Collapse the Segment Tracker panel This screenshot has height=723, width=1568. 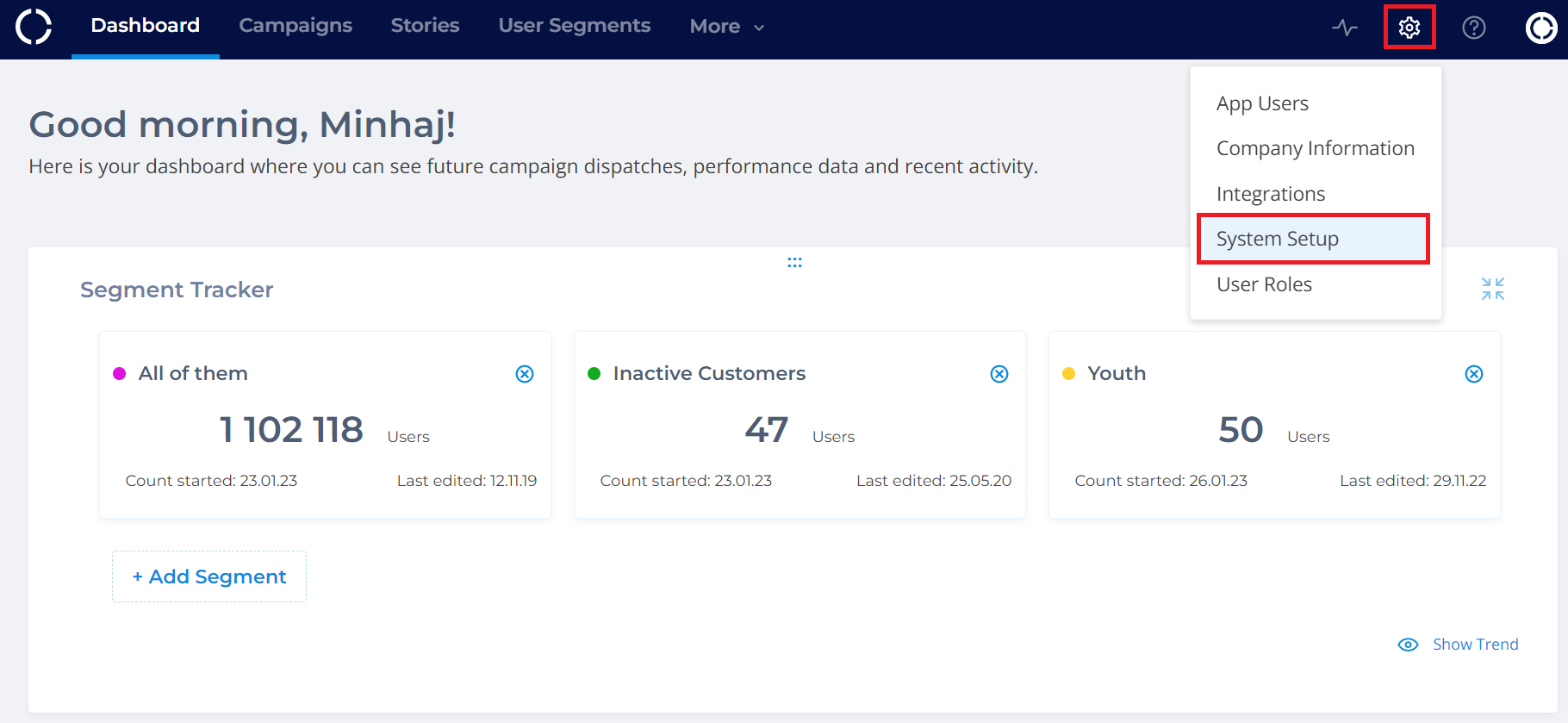1492,289
